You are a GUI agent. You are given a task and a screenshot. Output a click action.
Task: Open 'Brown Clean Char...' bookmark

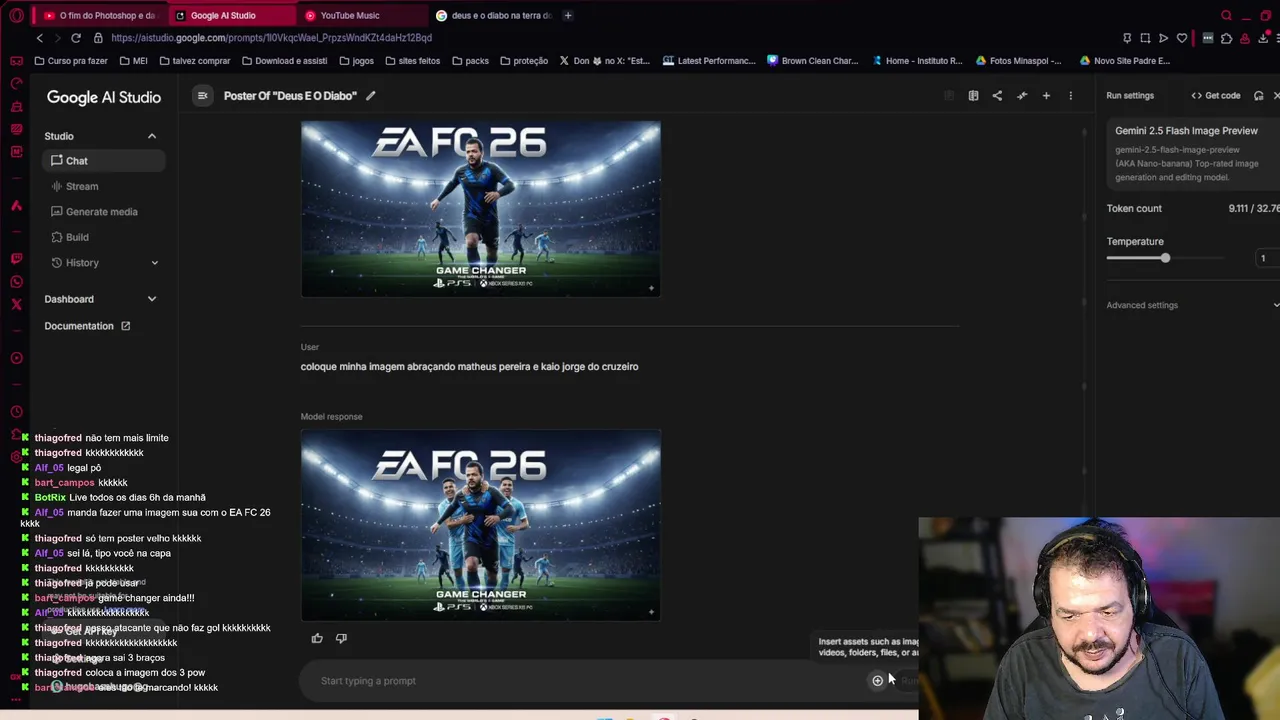click(x=812, y=61)
